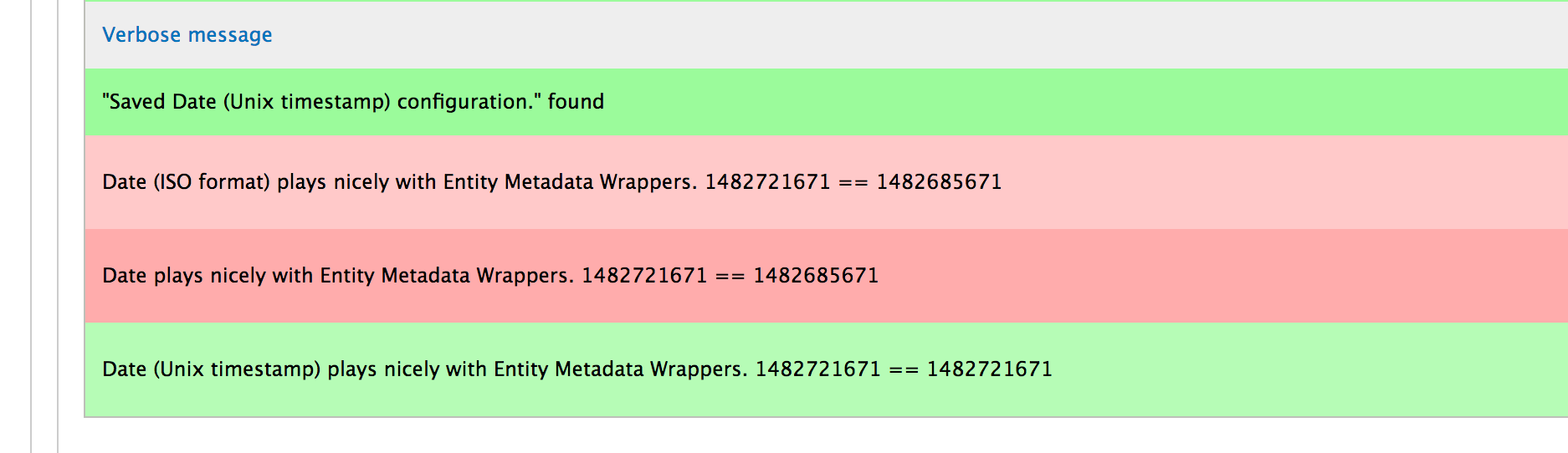The image size is (1568, 453).
Task: Open the Verbose message link
Action: [187, 35]
